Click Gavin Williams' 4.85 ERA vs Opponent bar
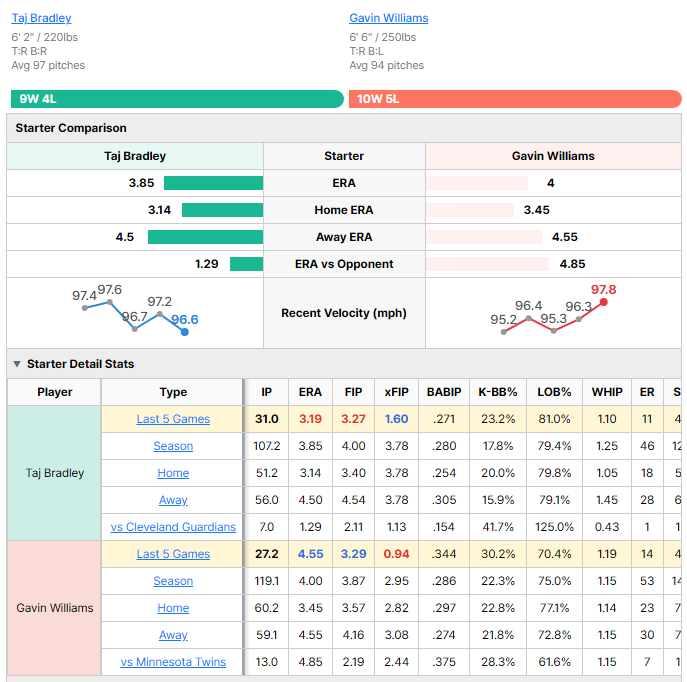Image resolution: width=687 pixels, height=682 pixels. [x=487, y=264]
